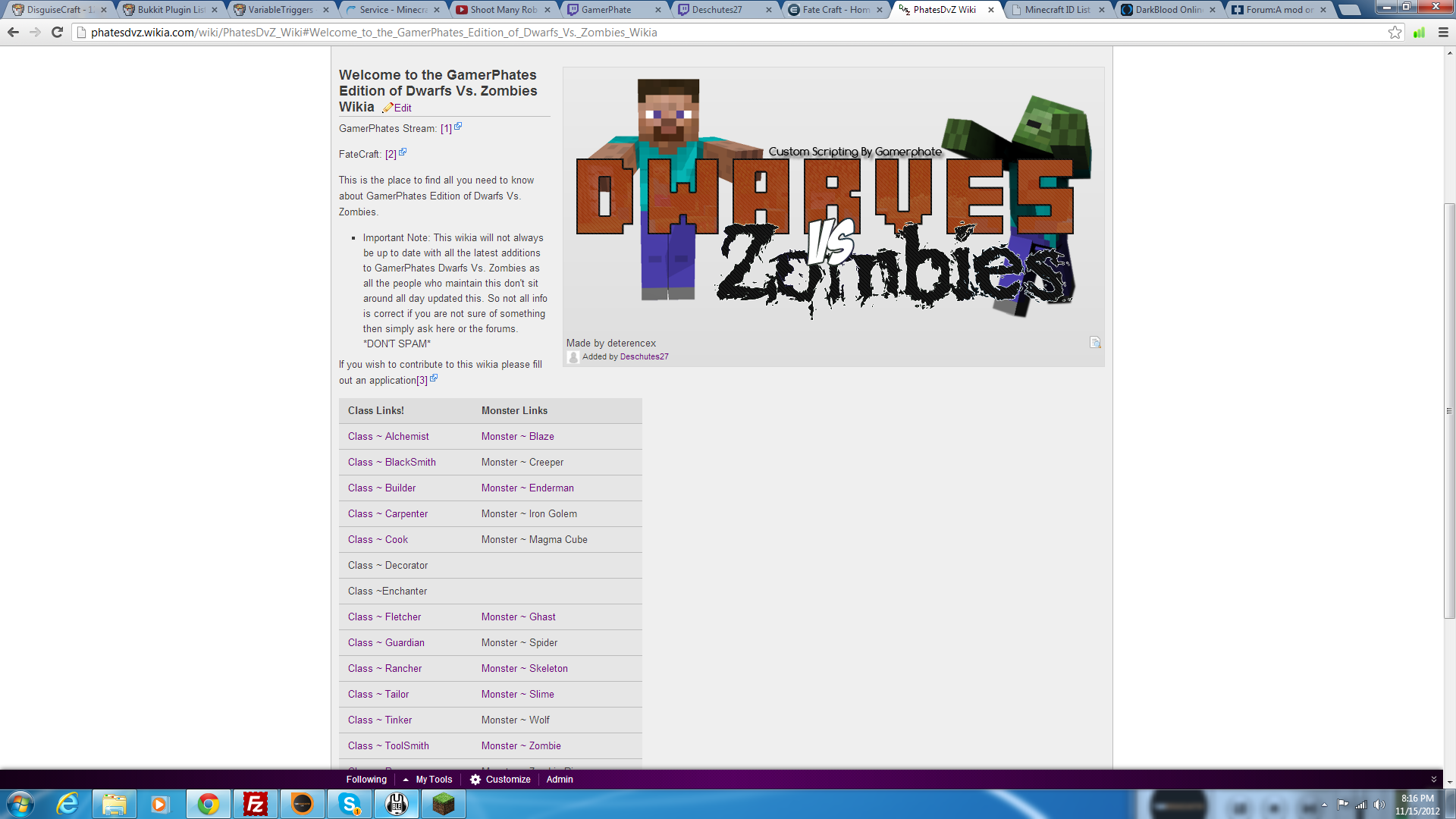Viewport: 1456px width, 819px height.
Task: Toggle the Following button in bottom toolbar
Action: point(366,780)
